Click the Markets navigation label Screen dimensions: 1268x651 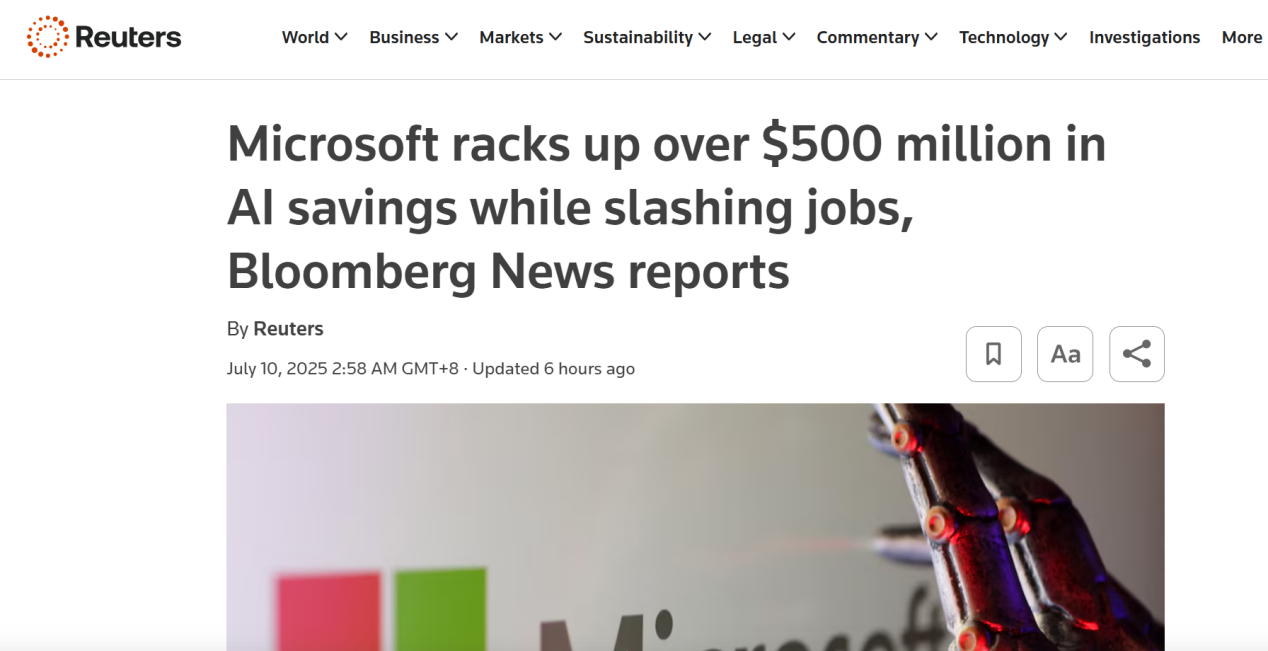pyautogui.click(x=510, y=37)
